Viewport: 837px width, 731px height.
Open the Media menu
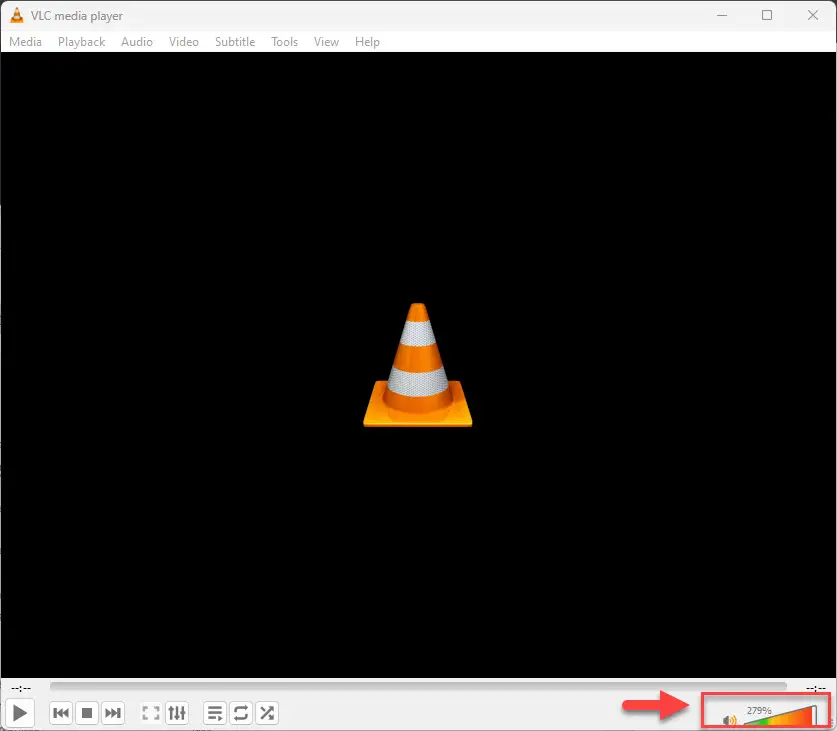coord(26,42)
